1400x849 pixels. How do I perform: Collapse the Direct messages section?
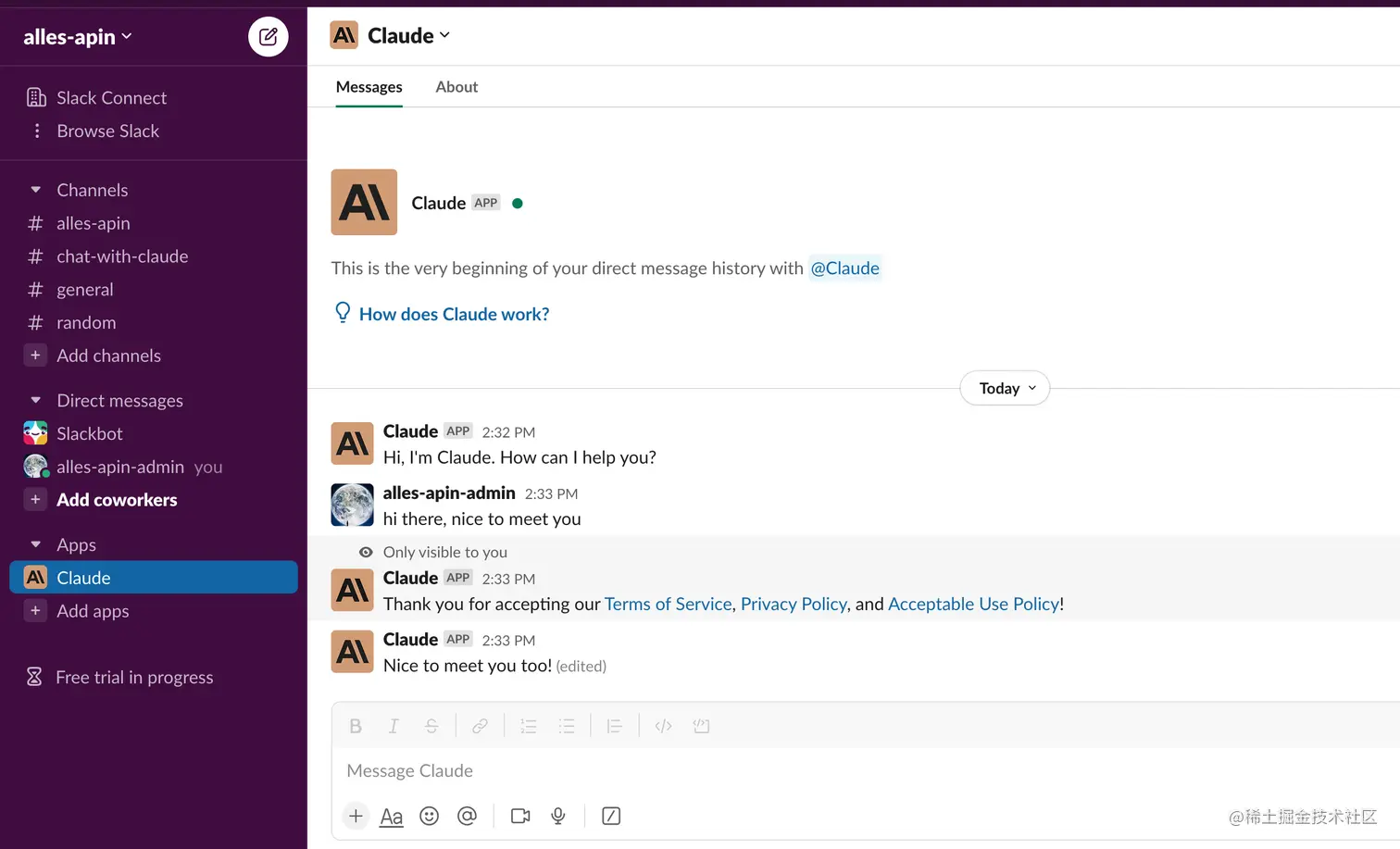point(35,401)
